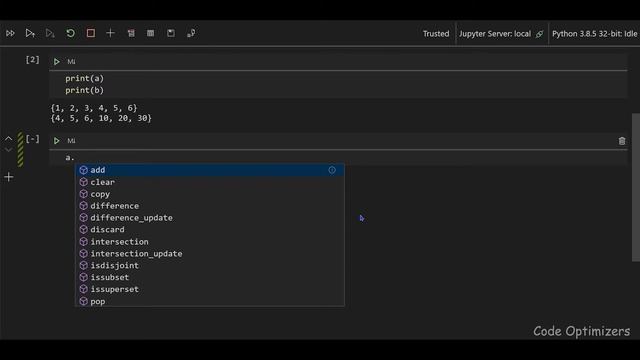Convert cell [2] type via M↓ toggle
Image resolution: width=640 pixels, height=360 pixels.
pos(71,62)
